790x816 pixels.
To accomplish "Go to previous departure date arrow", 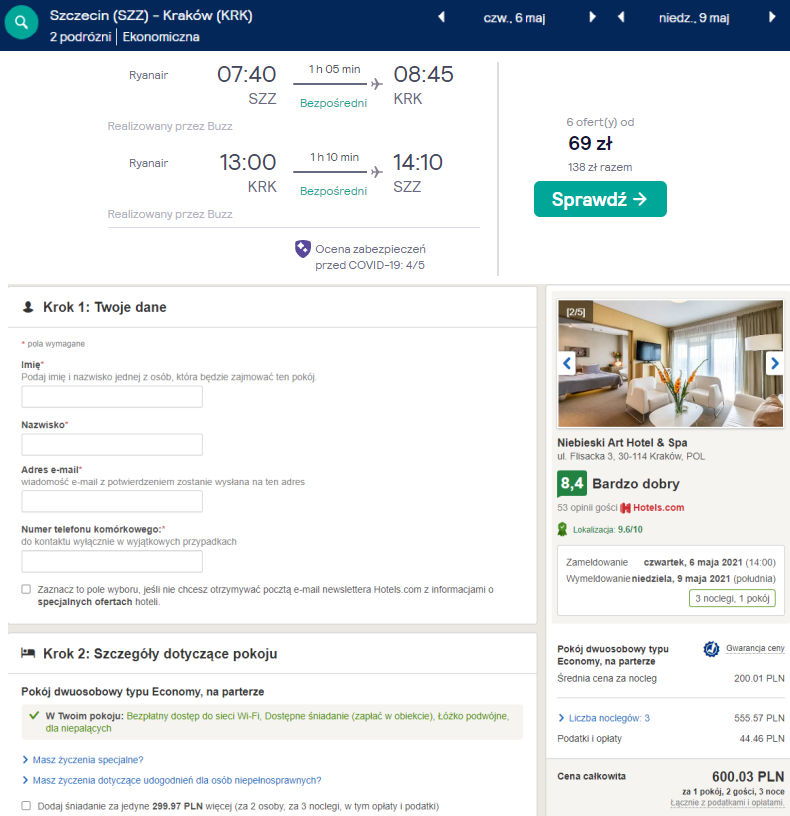I will coord(441,17).
